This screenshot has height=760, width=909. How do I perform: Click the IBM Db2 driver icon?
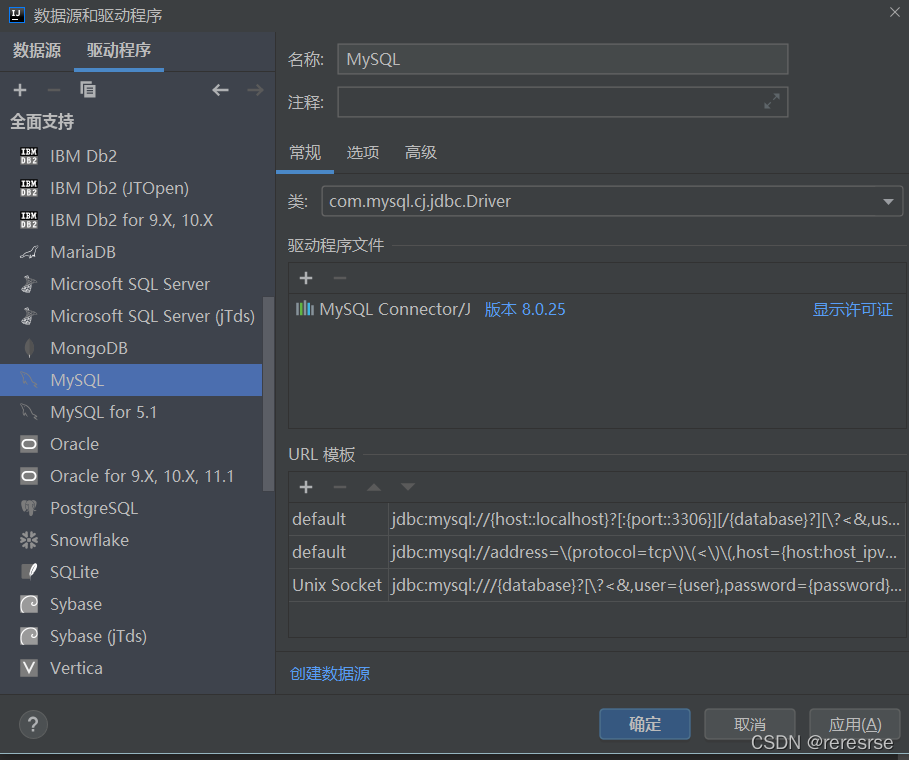coord(29,156)
